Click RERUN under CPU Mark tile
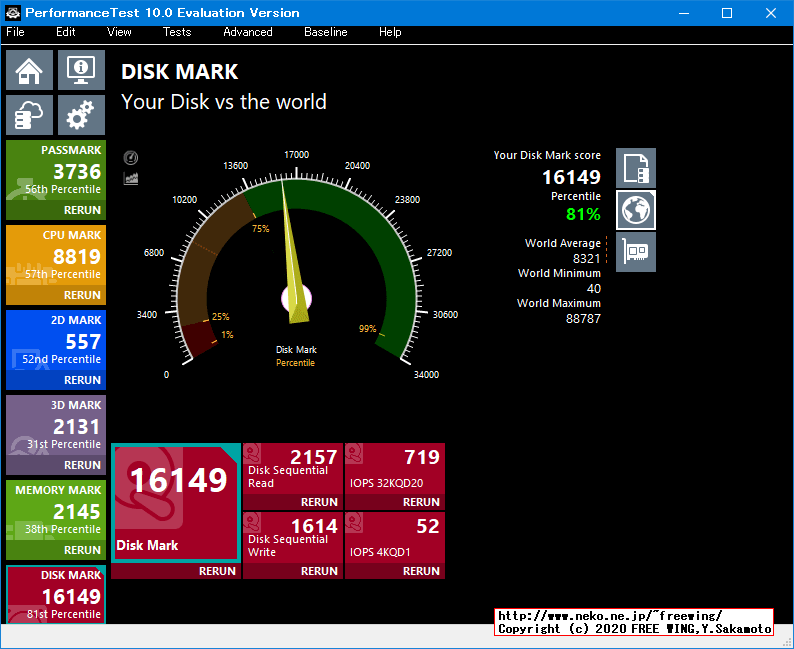 (x=82, y=295)
